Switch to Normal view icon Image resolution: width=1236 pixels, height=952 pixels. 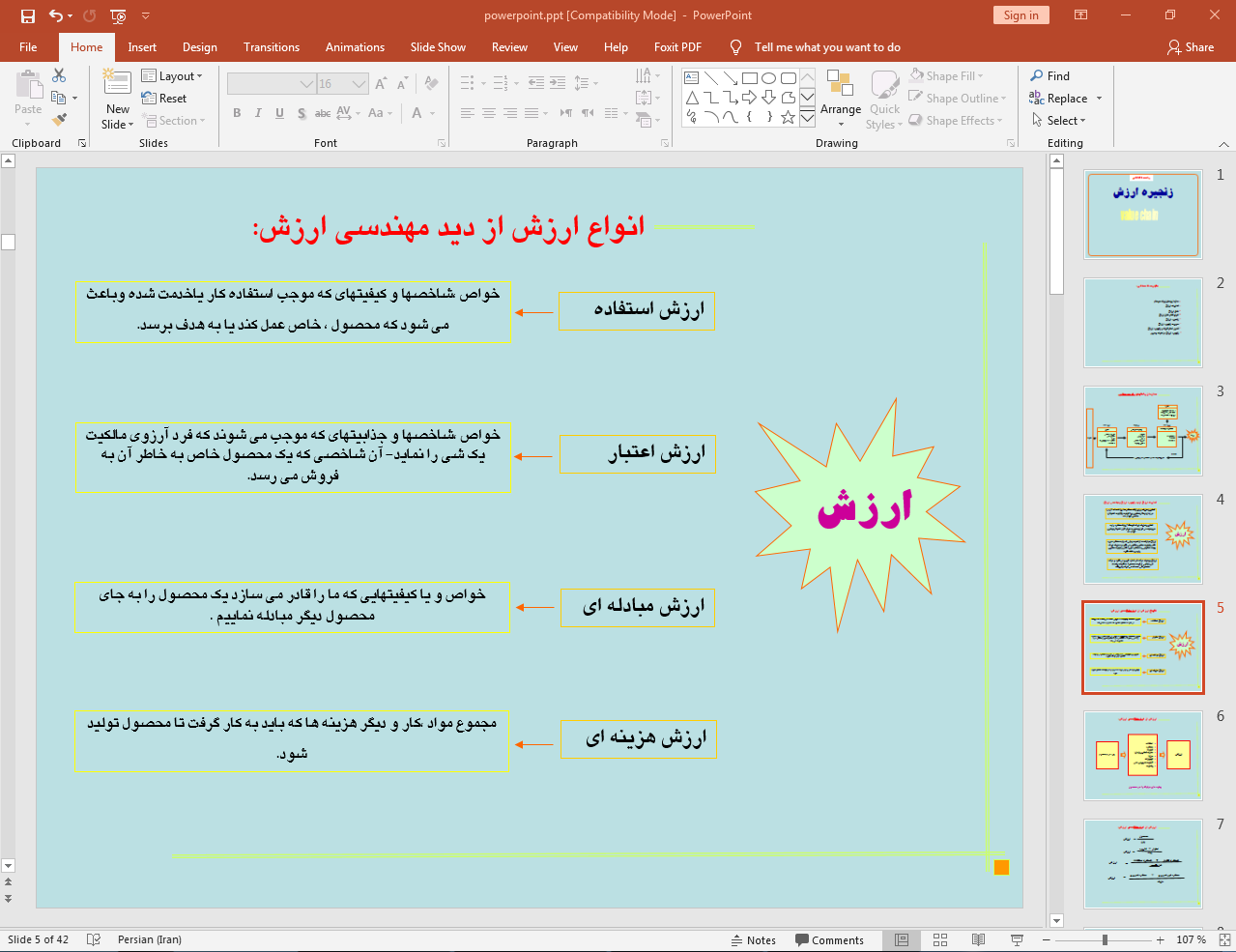coord(901,940)
